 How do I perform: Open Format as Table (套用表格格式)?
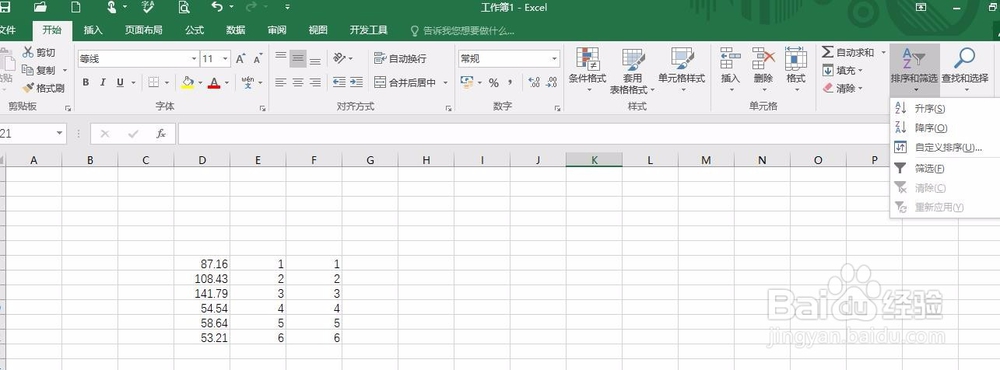click(x=633, y=71)
